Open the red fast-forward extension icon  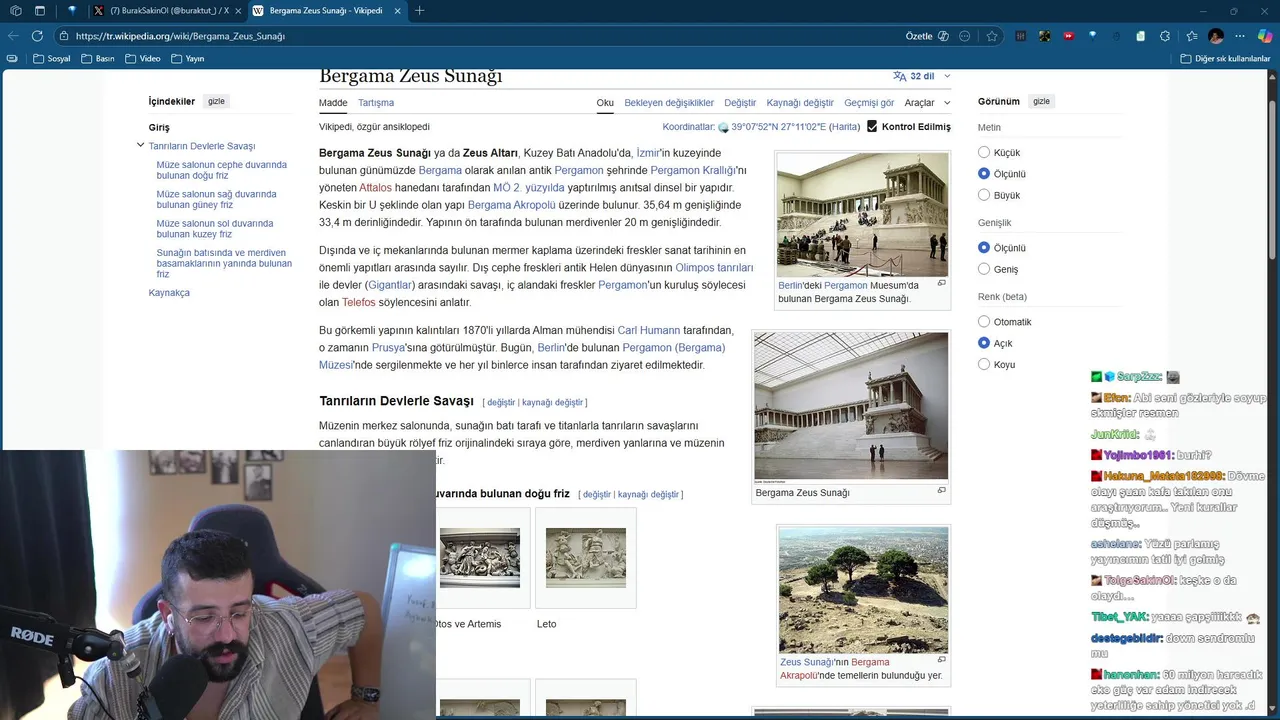tap(1068, 36)
